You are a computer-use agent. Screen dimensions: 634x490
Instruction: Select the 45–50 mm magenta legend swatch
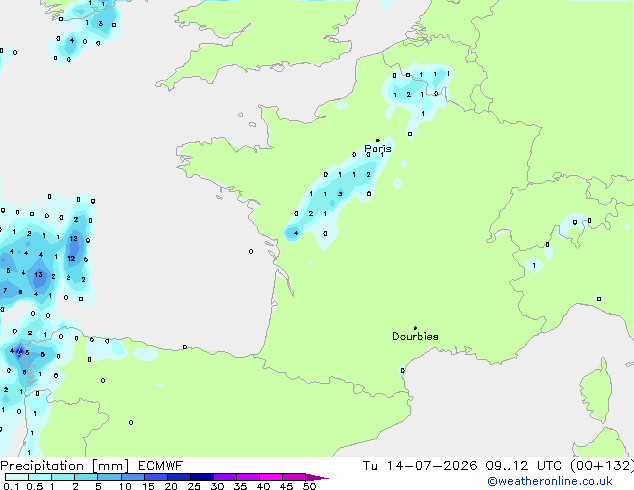tap(294, 477)
